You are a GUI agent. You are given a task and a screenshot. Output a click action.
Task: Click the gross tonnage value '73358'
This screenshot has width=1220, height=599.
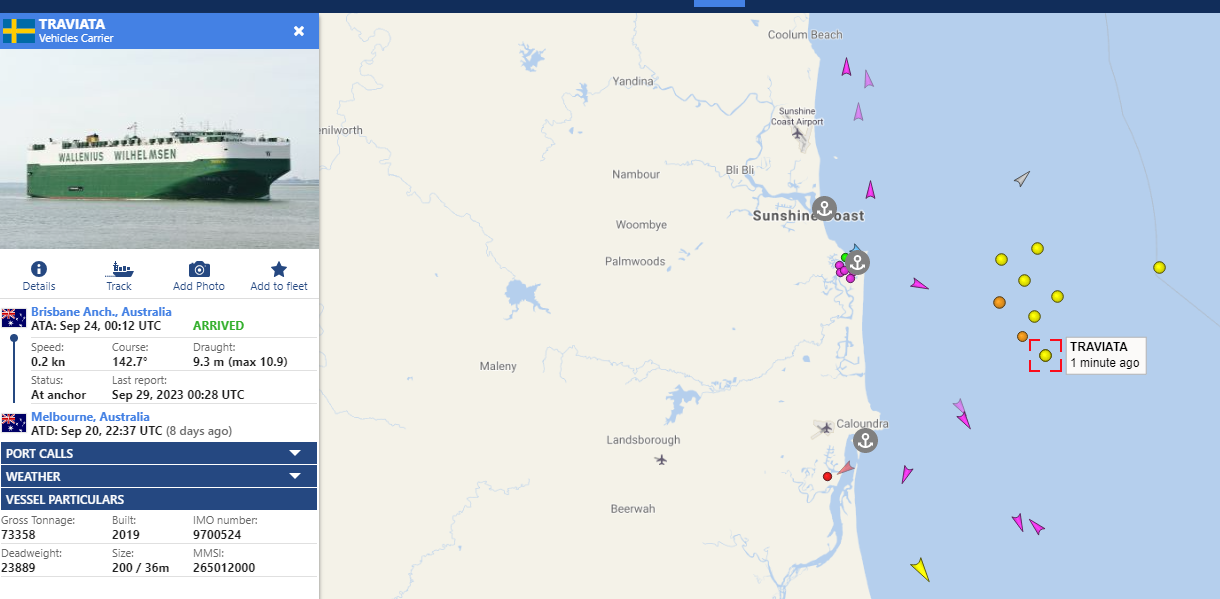[x=19, y=534]
